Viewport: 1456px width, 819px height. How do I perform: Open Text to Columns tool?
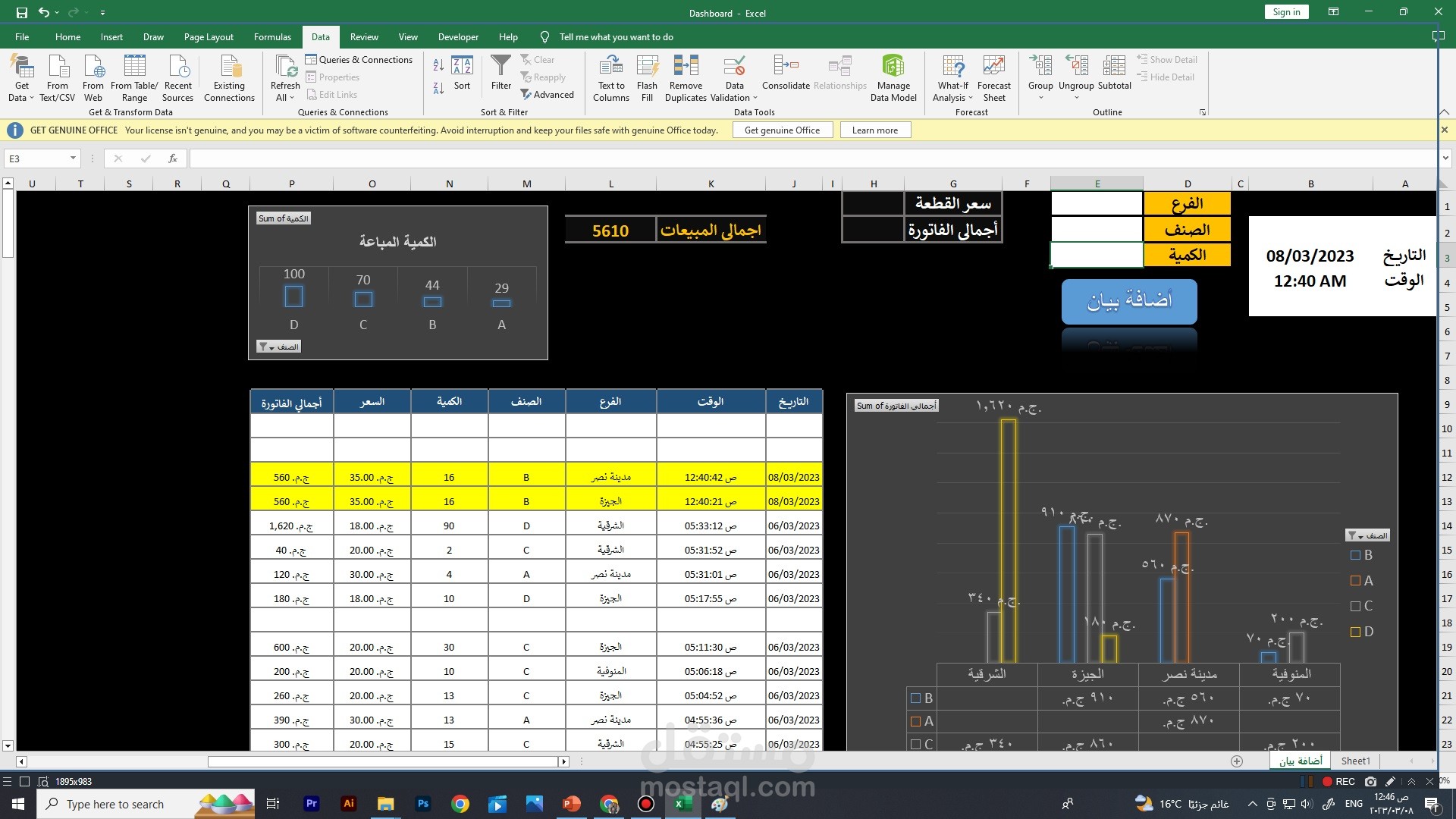(x=610, y=67)
